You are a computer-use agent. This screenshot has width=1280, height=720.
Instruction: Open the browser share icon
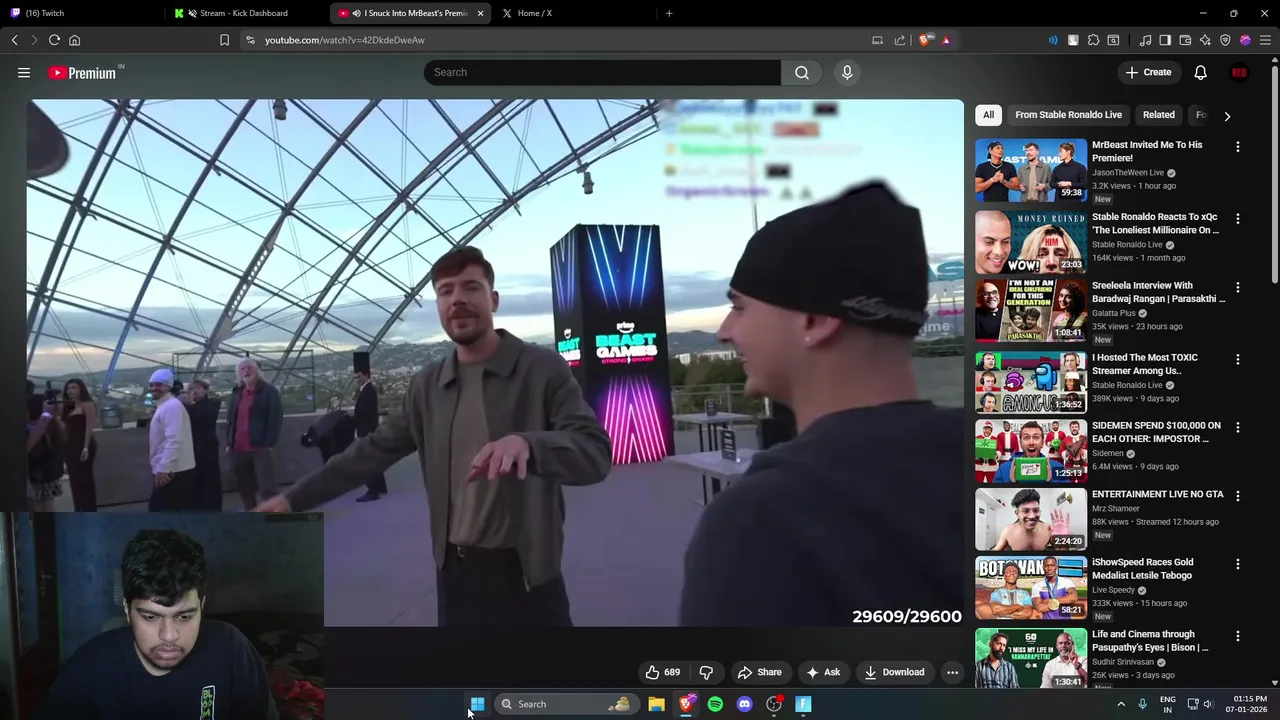click(x=900, y=40)
